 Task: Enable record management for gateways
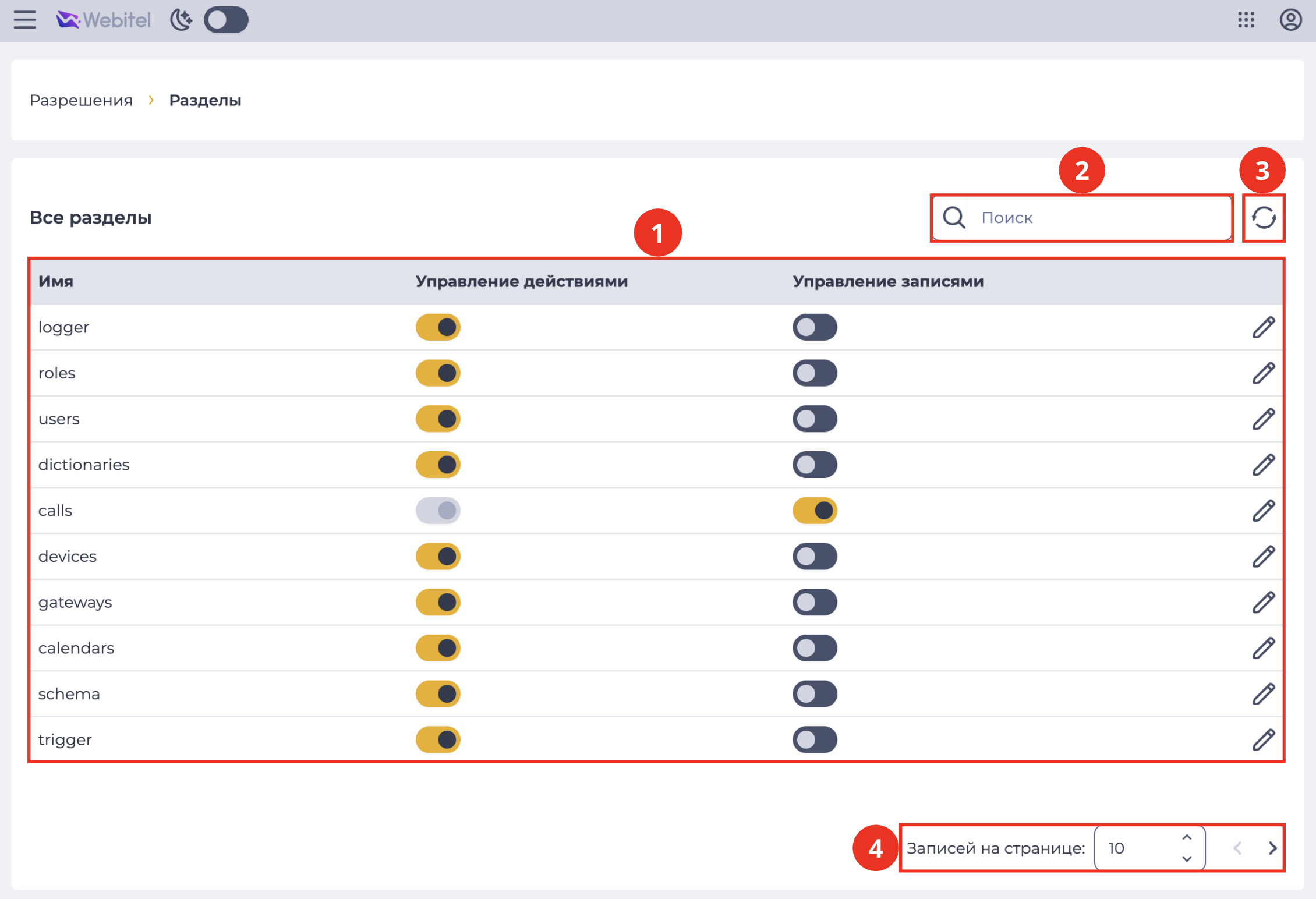(815, 602)
